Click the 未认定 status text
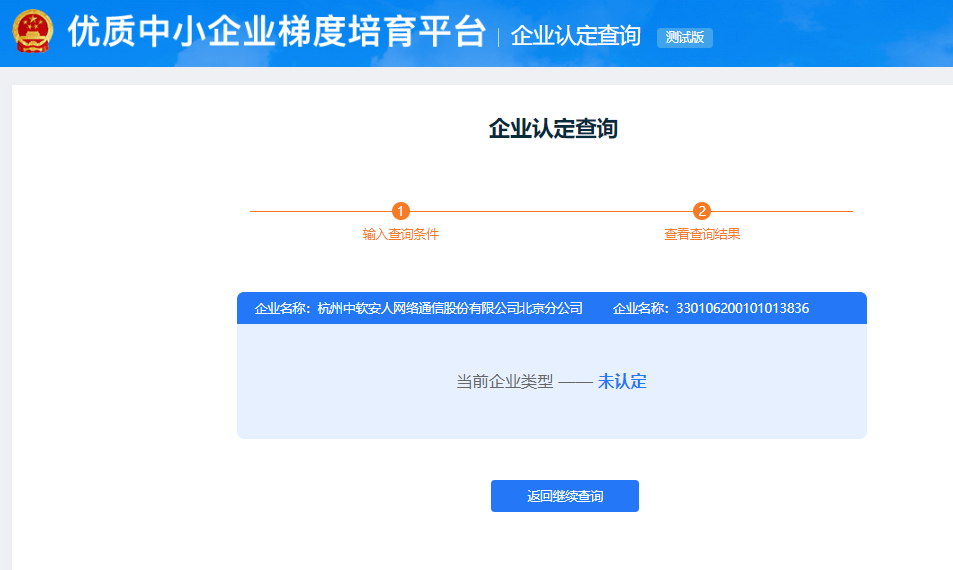 point(622,381)
